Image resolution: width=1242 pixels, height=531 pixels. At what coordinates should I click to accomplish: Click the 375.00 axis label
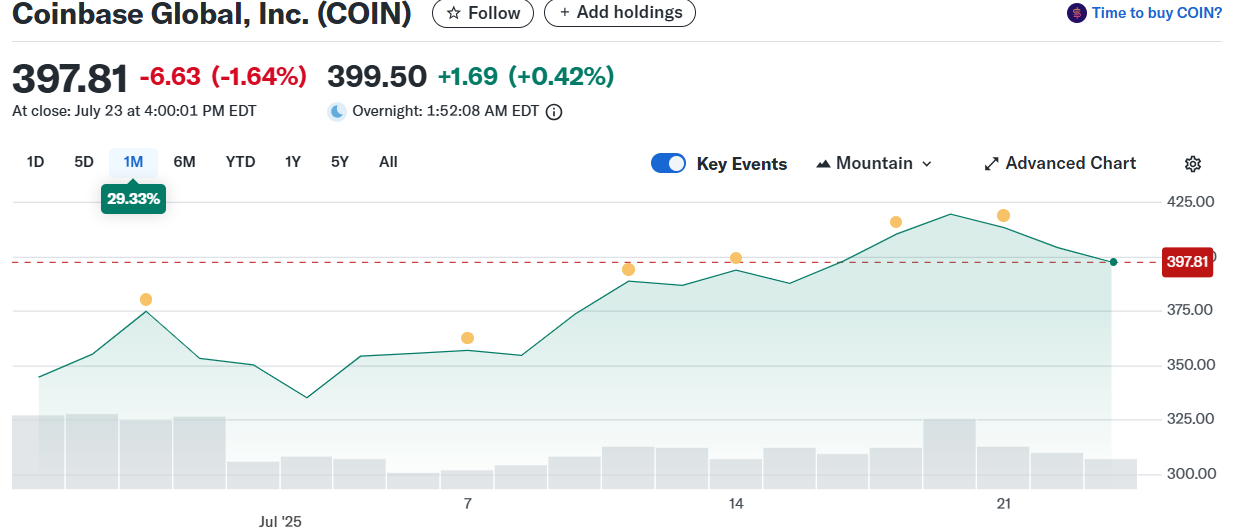click(x=1190, y=311)
